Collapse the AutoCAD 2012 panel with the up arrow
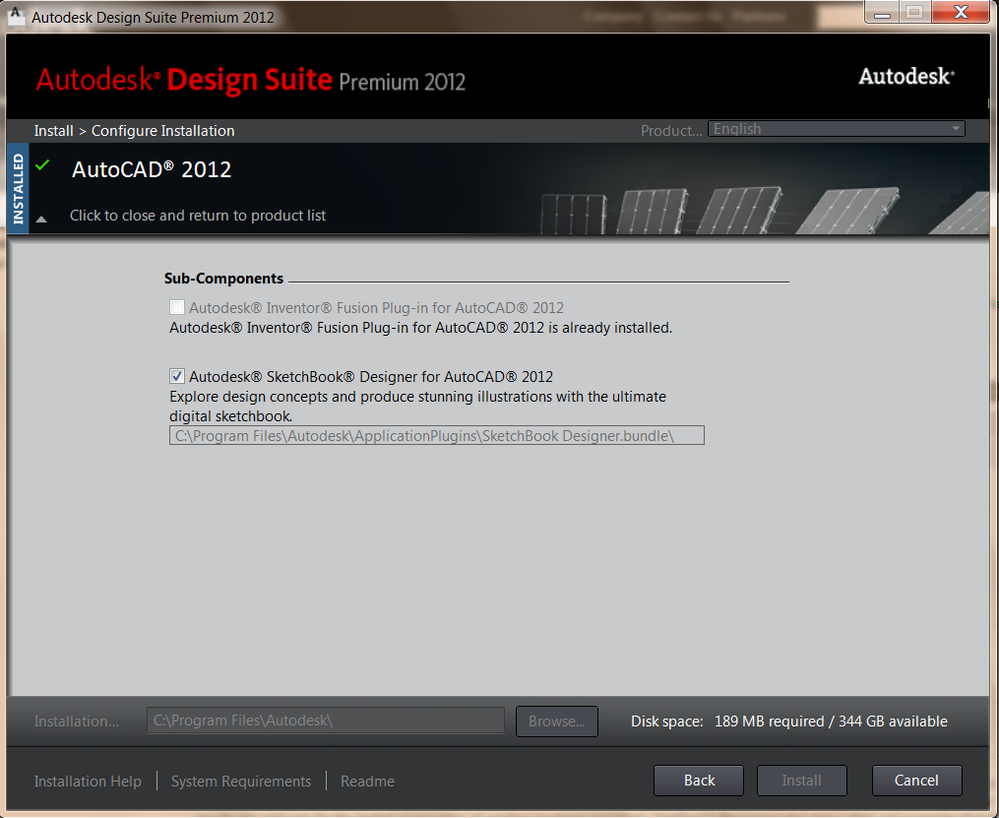The width and height of the screenshot is (999, 818). click(x=41, y=219)
